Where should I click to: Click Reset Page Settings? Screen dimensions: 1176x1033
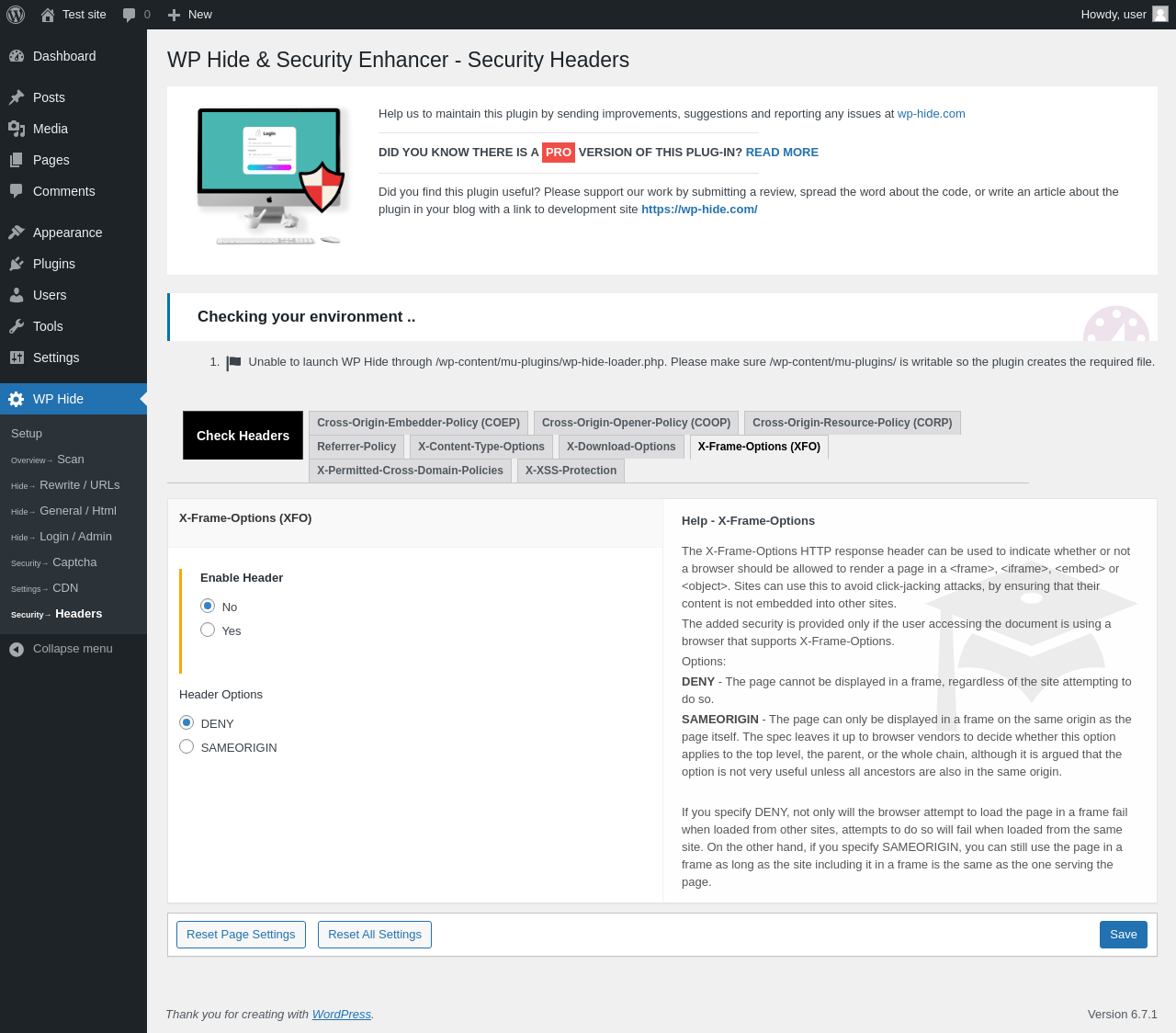pos(241,935)
